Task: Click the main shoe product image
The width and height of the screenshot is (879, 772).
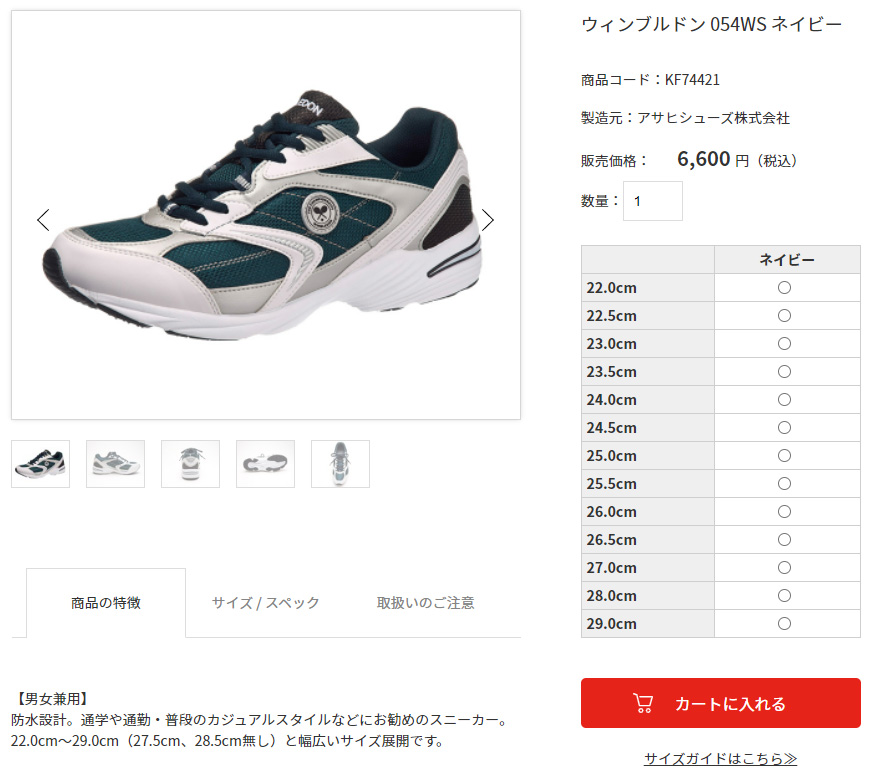Action: [266, 215]
